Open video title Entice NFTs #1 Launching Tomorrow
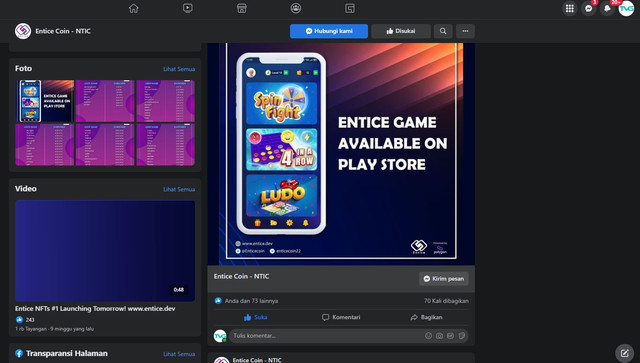The width and height of the screenshot is (640, 363). (x=95, y=309)
